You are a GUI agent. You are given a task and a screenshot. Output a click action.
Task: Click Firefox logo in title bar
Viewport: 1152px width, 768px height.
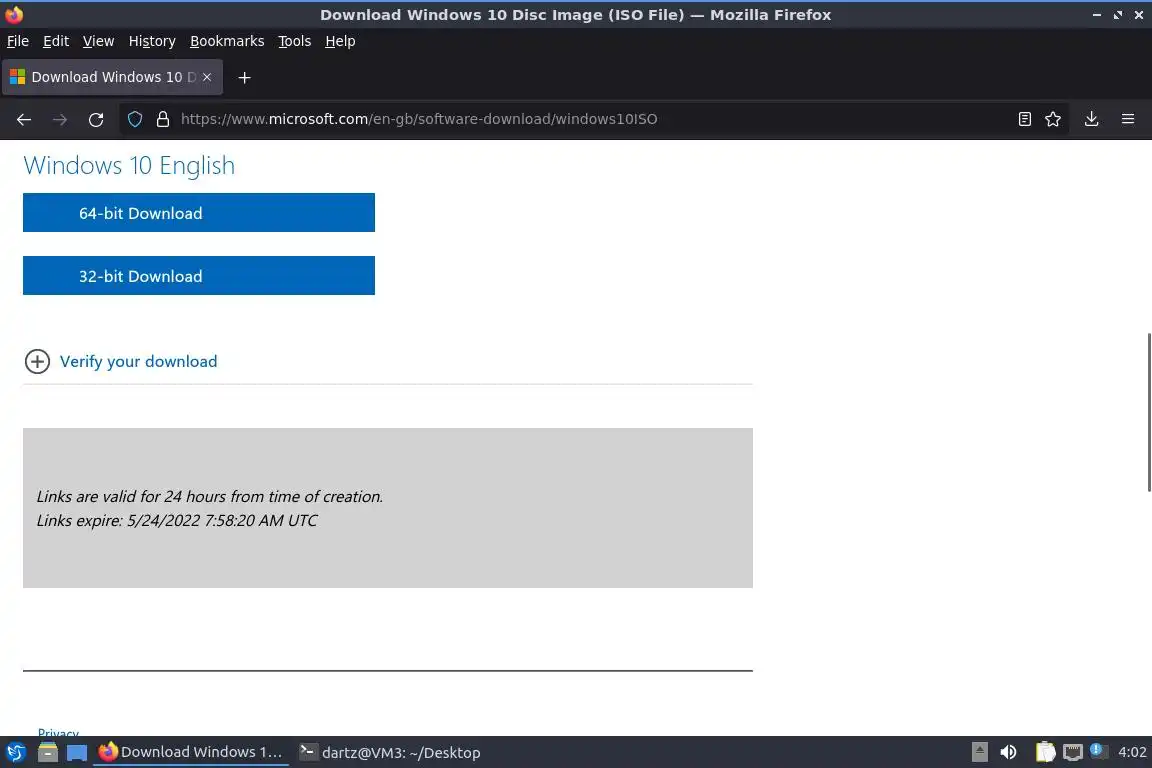14,14
